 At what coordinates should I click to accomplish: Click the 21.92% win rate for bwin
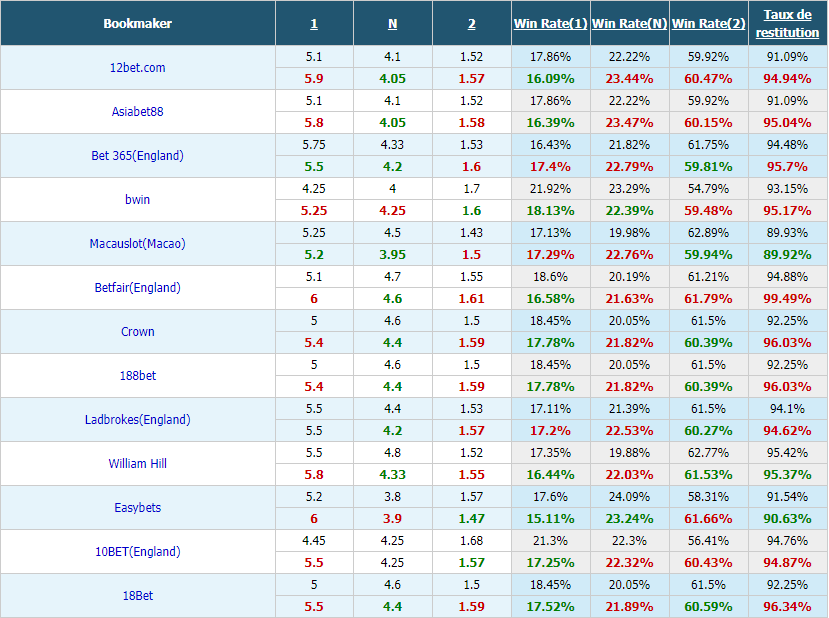click(x=550, y=189)
